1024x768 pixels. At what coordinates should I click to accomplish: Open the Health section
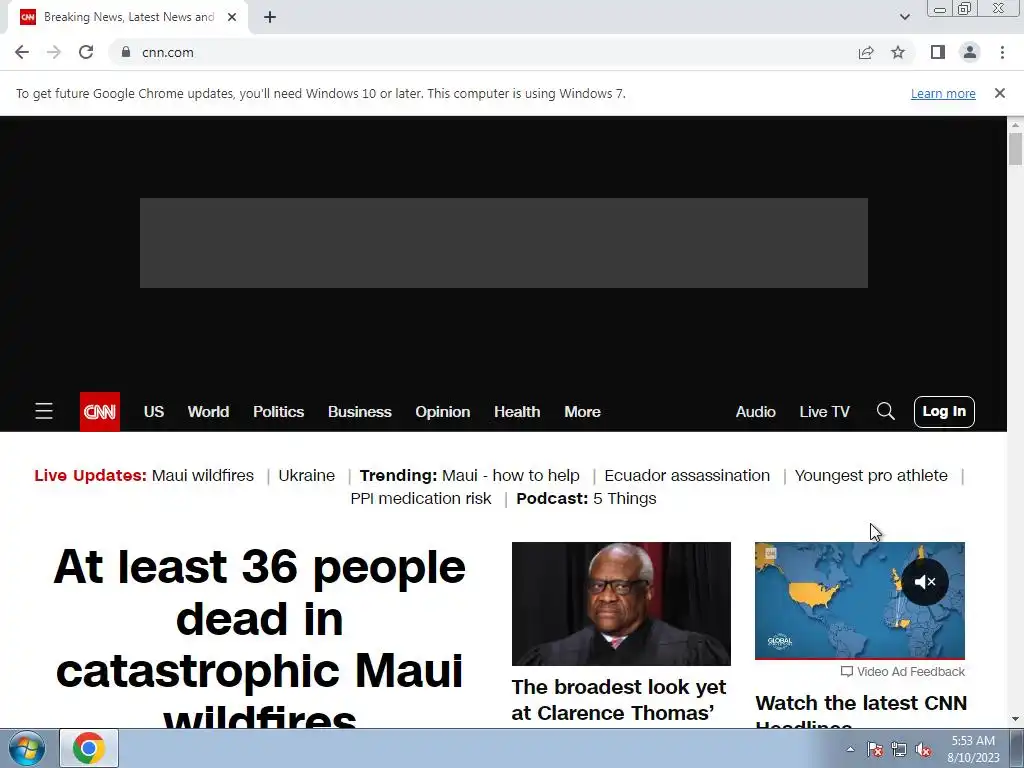click(x=517, y=411)
